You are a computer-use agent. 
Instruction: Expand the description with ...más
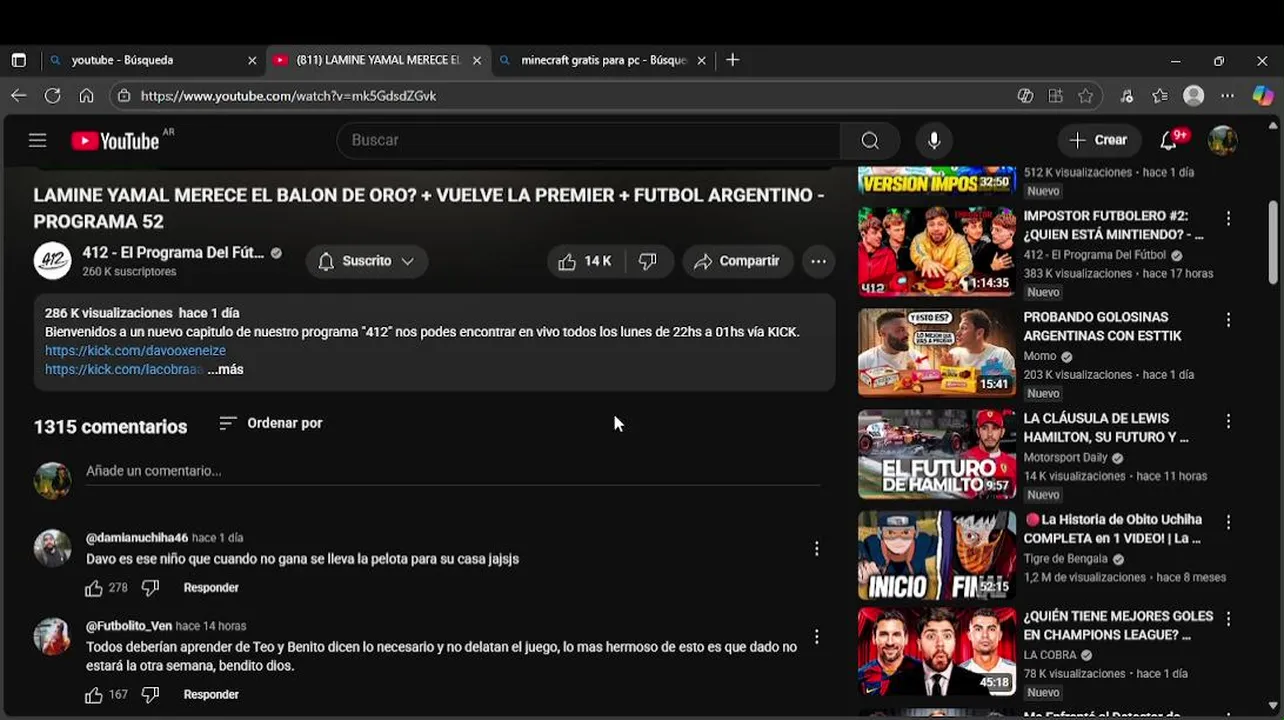(x=225, y=369)
